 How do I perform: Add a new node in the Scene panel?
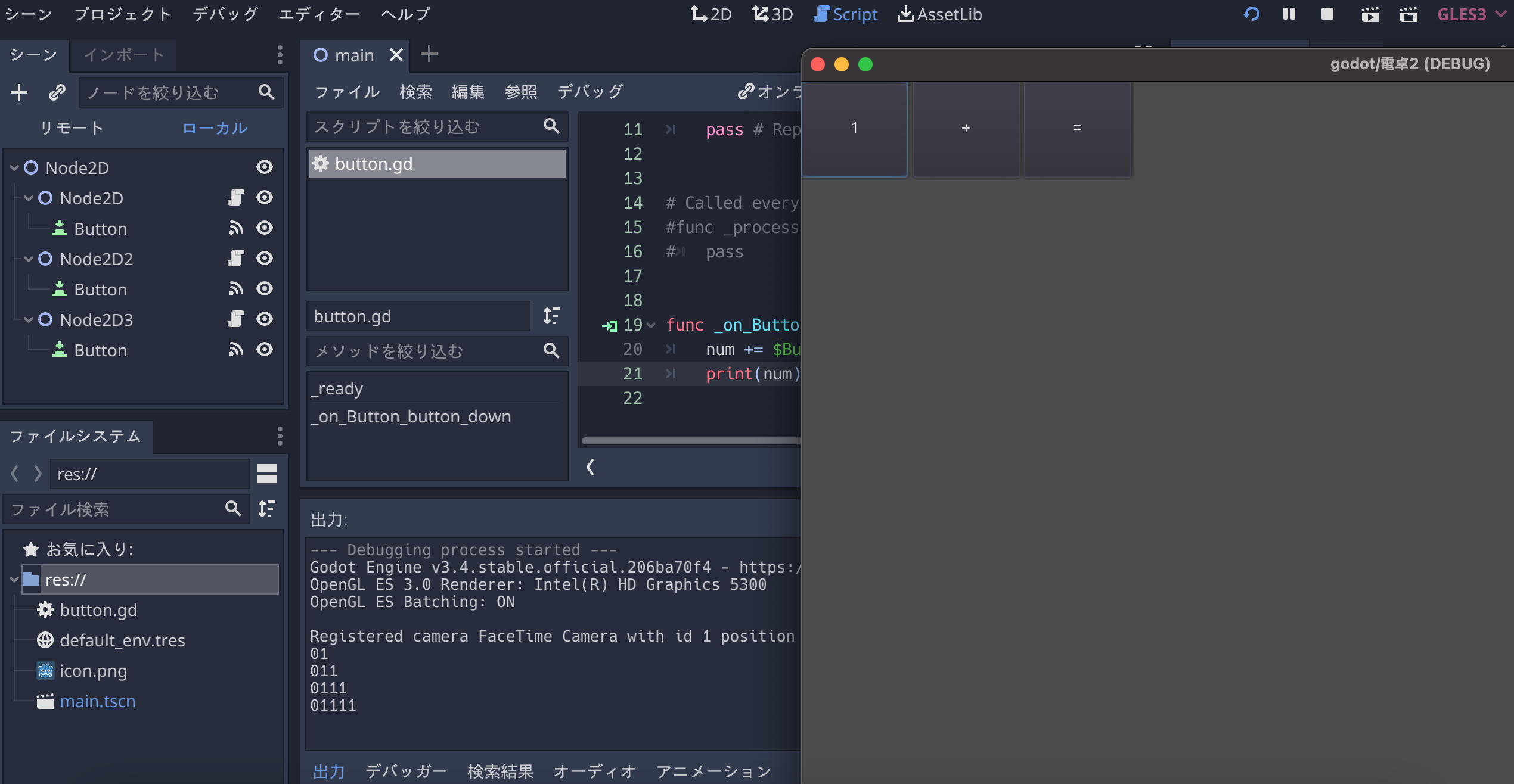coord(18,92)
